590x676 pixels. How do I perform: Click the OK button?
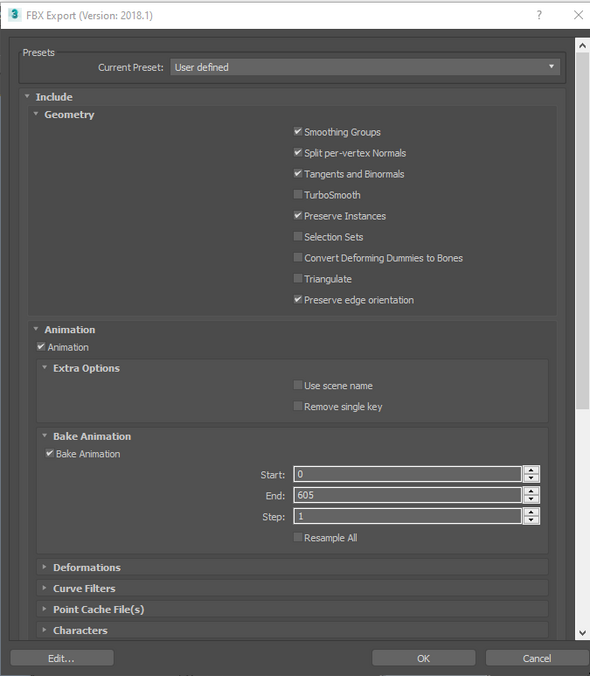(423, 658)
